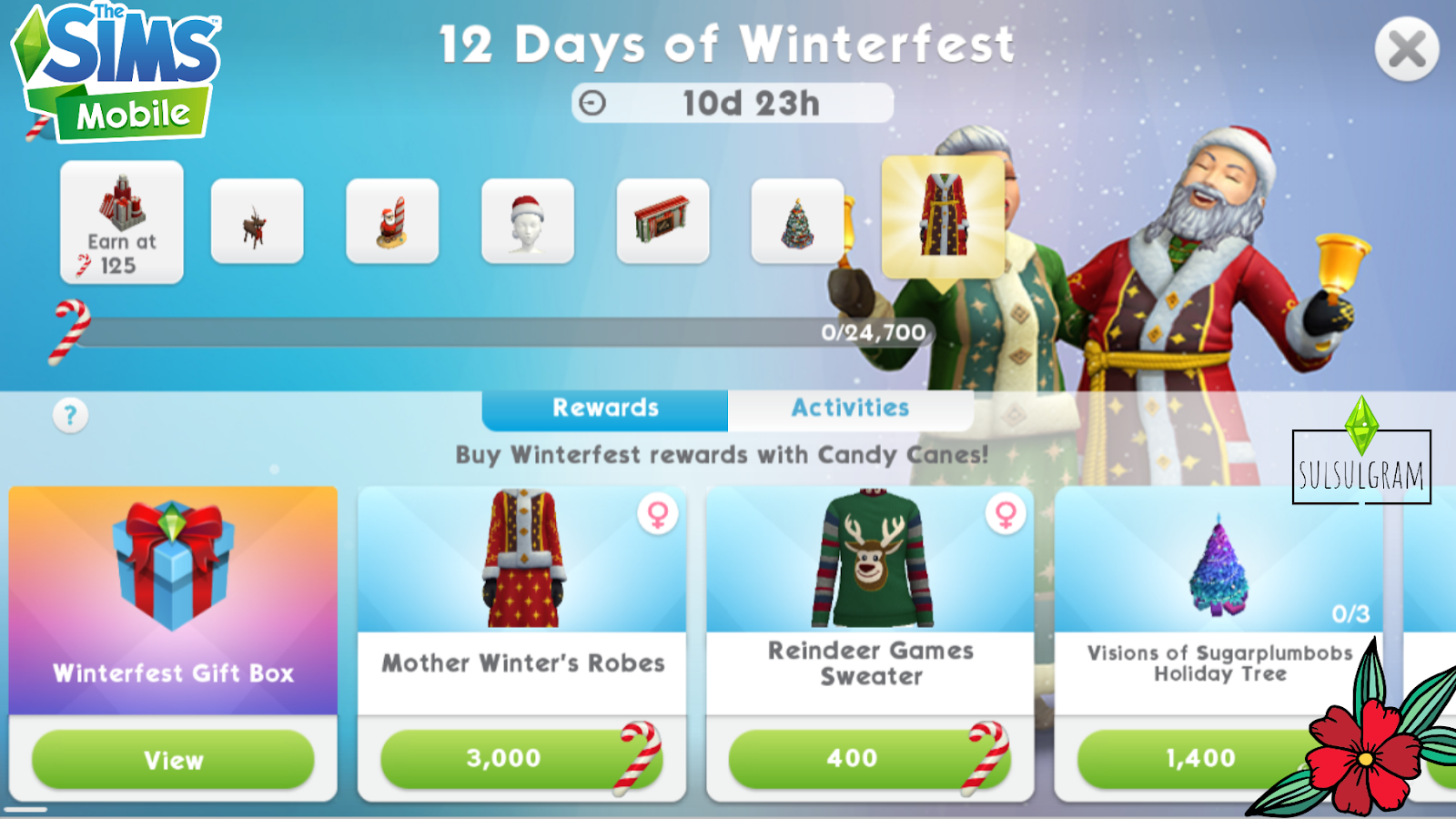Tap the event countdown clock icon
This screenshot has width=1456, height=819.
pos(592,103)
